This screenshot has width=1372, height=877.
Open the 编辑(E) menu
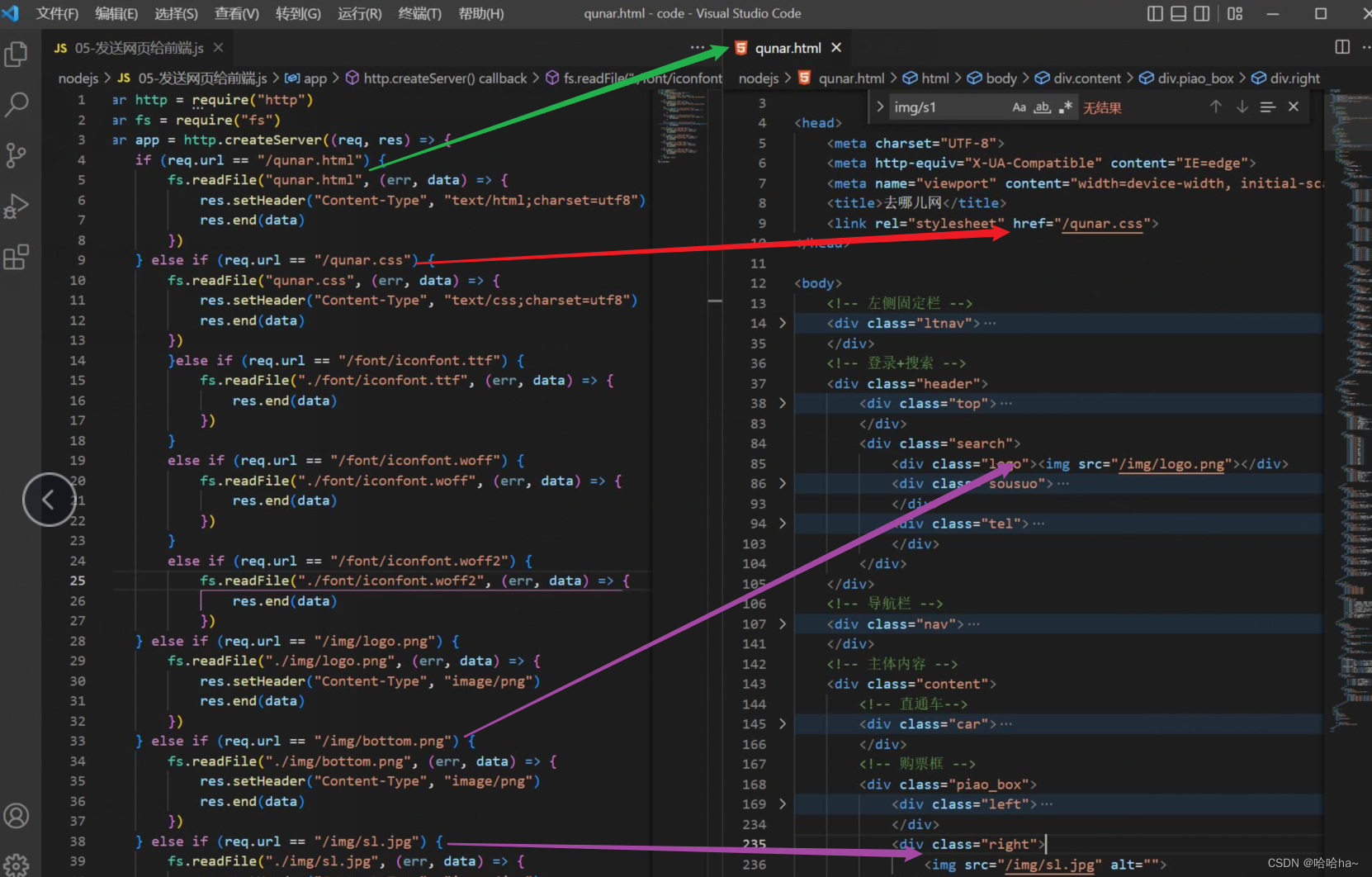coord(116,13)
